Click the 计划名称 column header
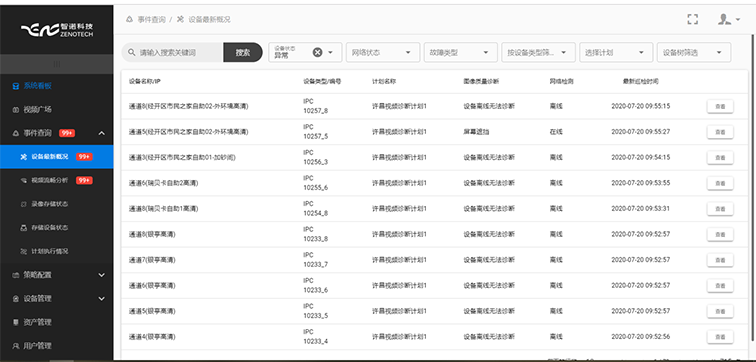This screenshot has height=362, width=756. (384, 81)
